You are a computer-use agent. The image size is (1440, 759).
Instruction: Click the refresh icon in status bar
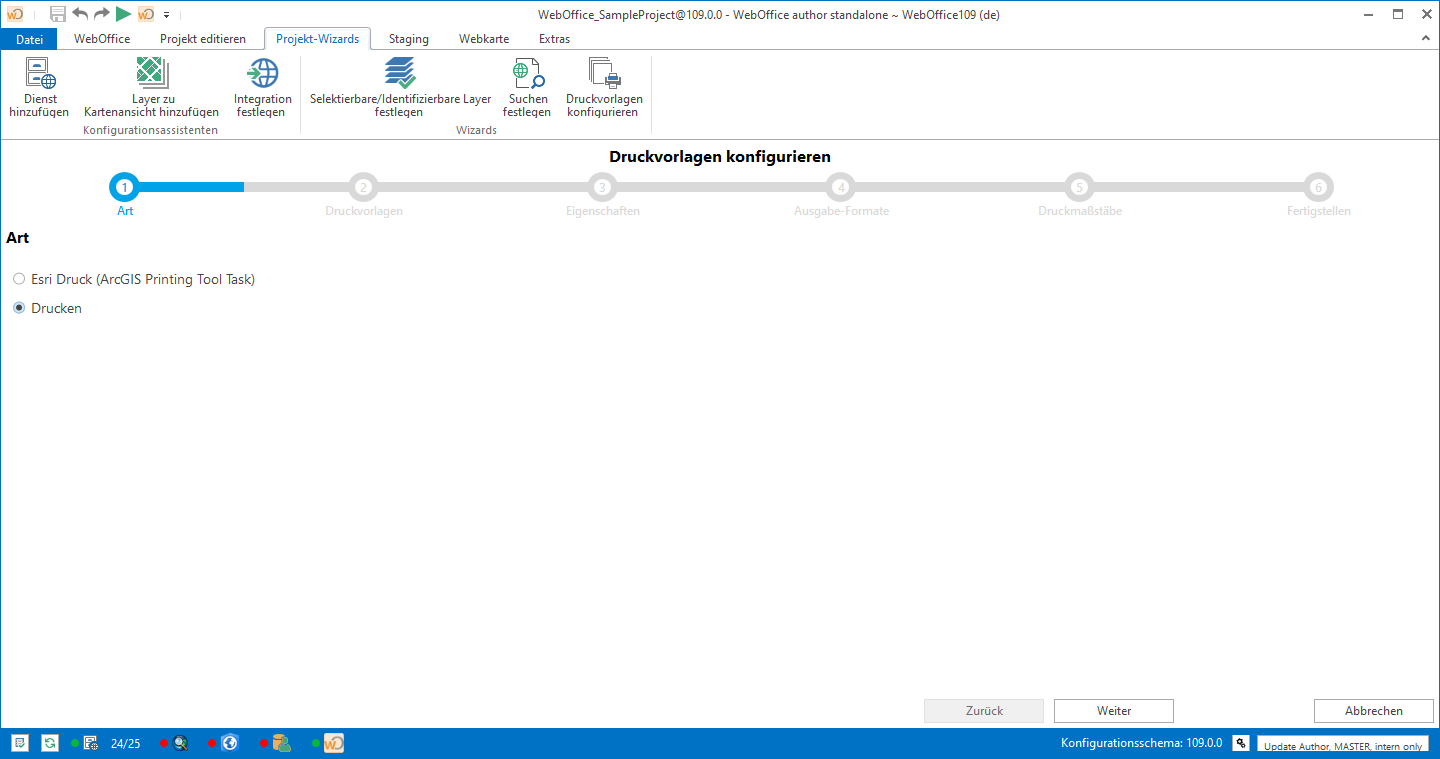point(49,743)
